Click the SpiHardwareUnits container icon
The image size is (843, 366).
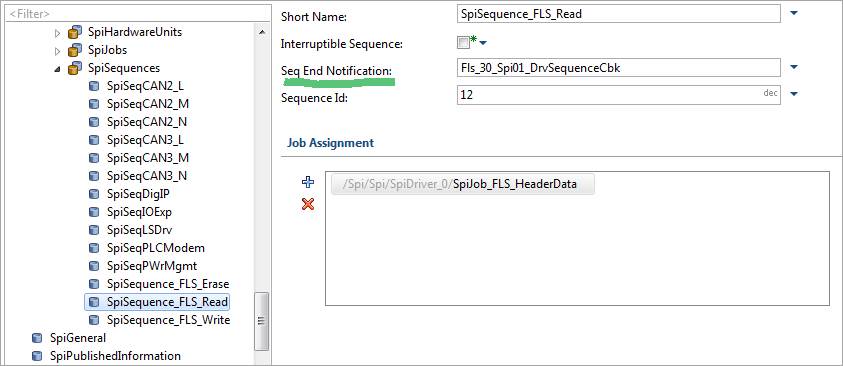pos(75,32)
